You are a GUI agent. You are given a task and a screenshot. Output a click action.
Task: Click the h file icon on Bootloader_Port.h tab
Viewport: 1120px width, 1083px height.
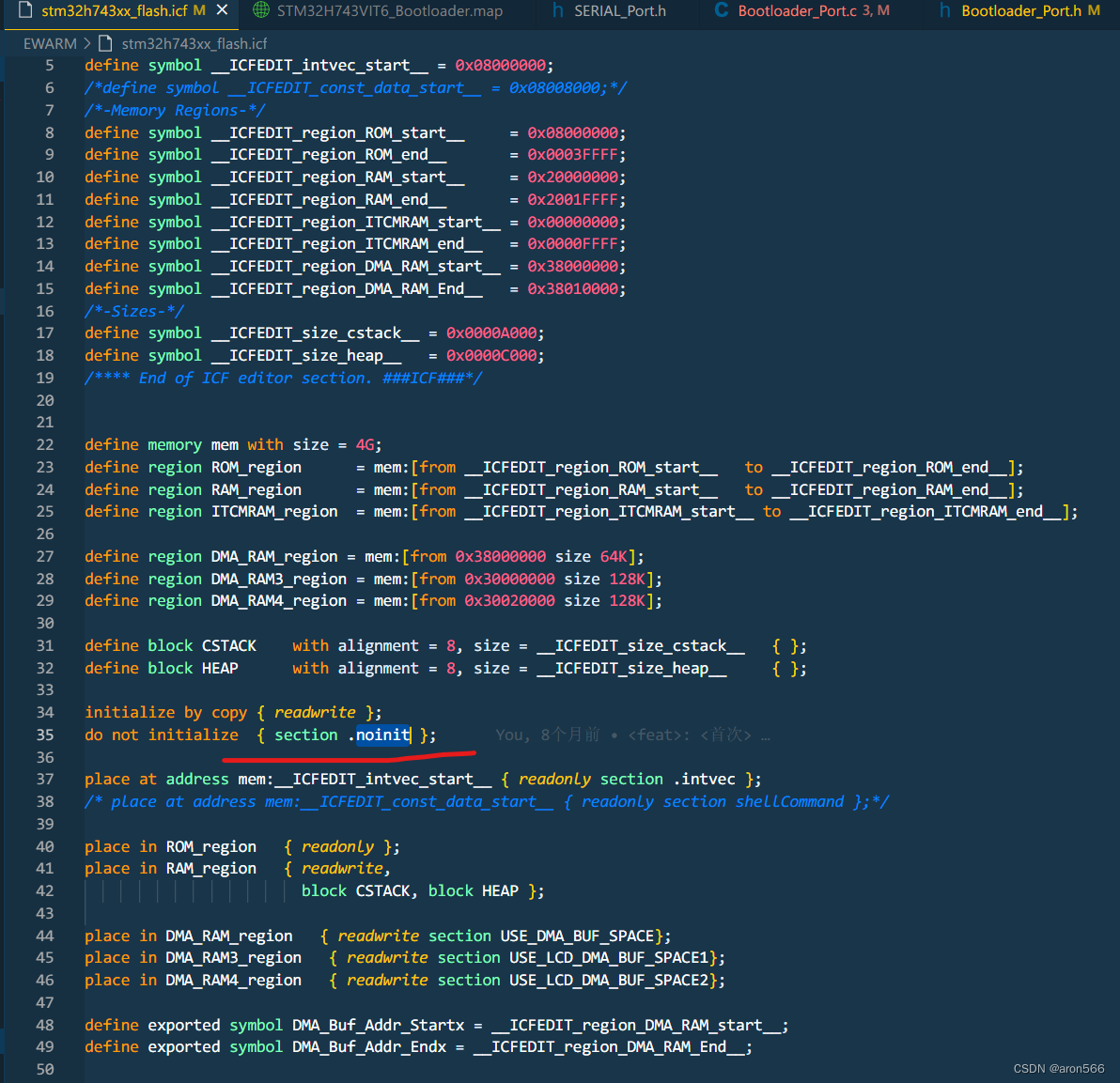point(945,10)
